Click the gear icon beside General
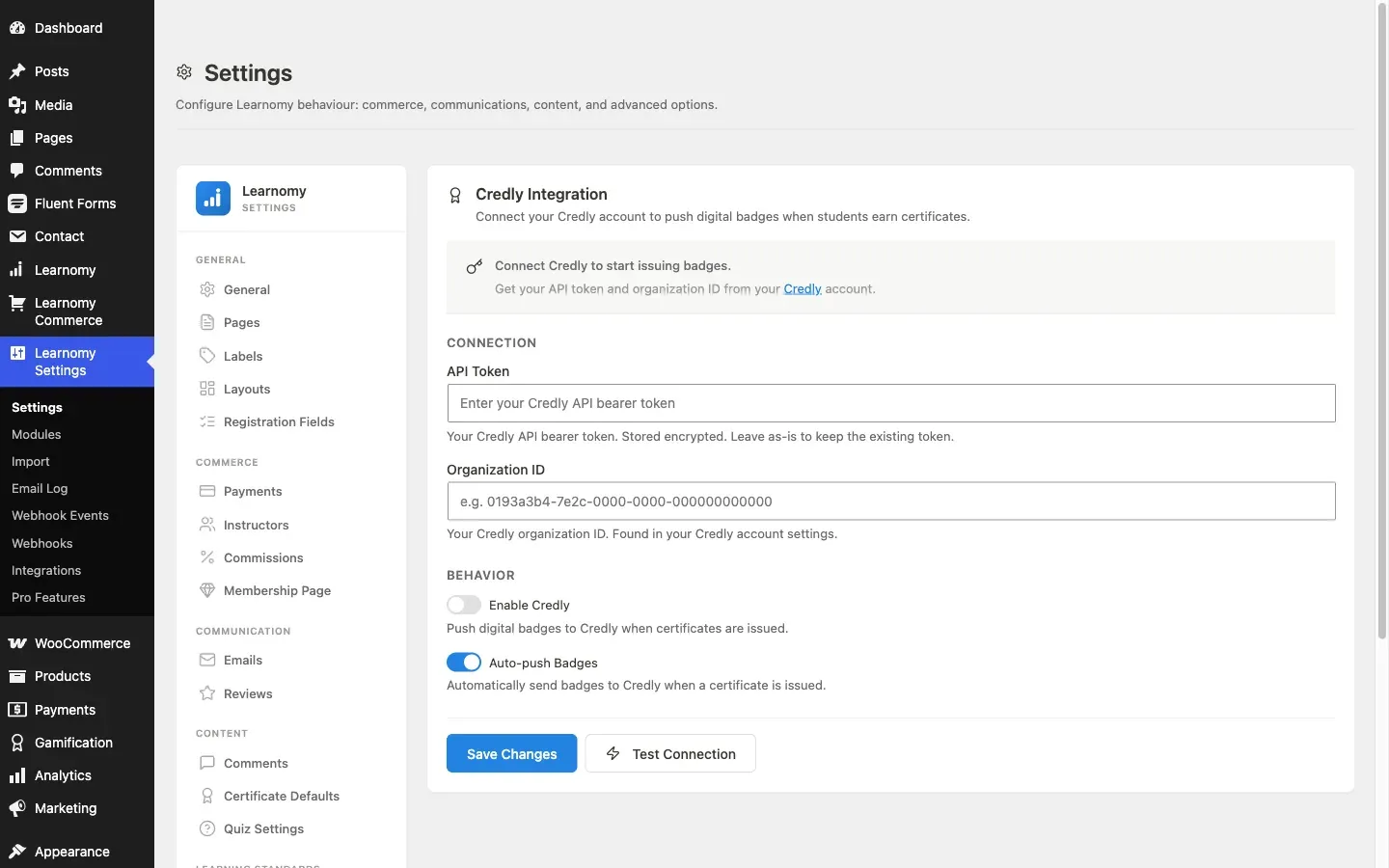This screenshot has width=1389, height=868. pyautogui.click(x=207, y=289)
